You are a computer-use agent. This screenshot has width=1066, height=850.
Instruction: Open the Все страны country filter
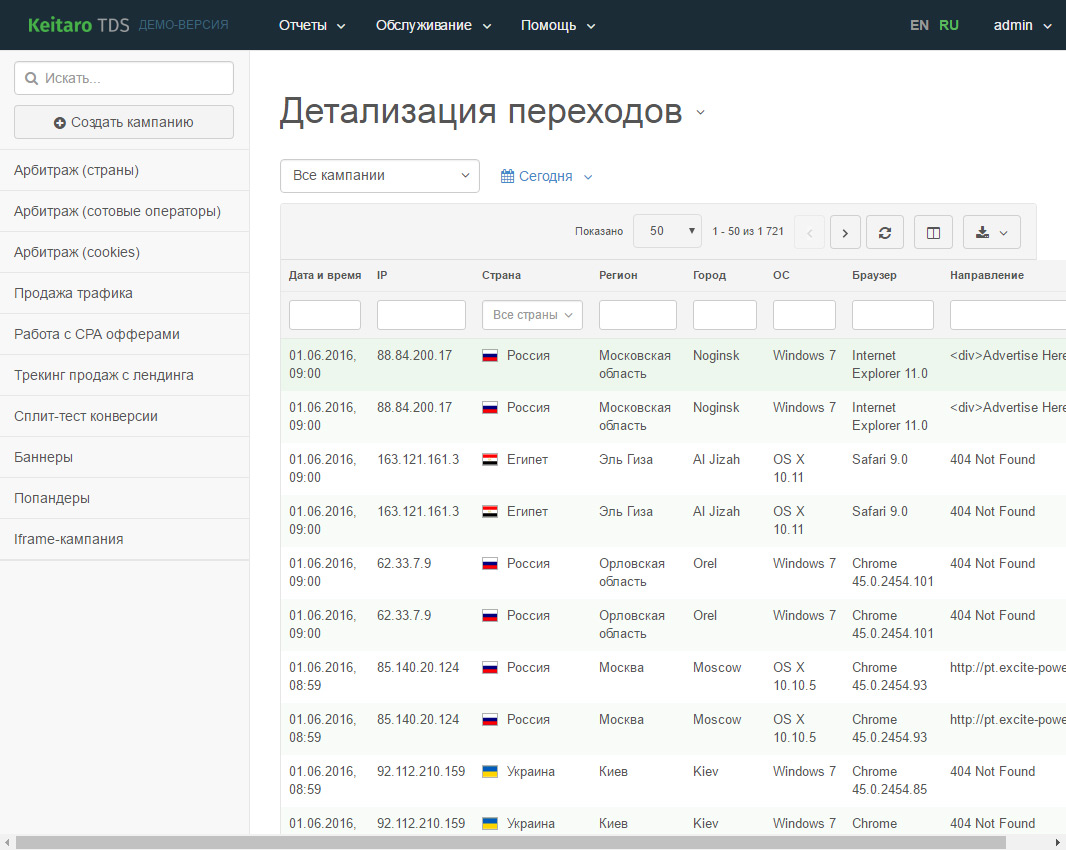click(x=532, y=315)
